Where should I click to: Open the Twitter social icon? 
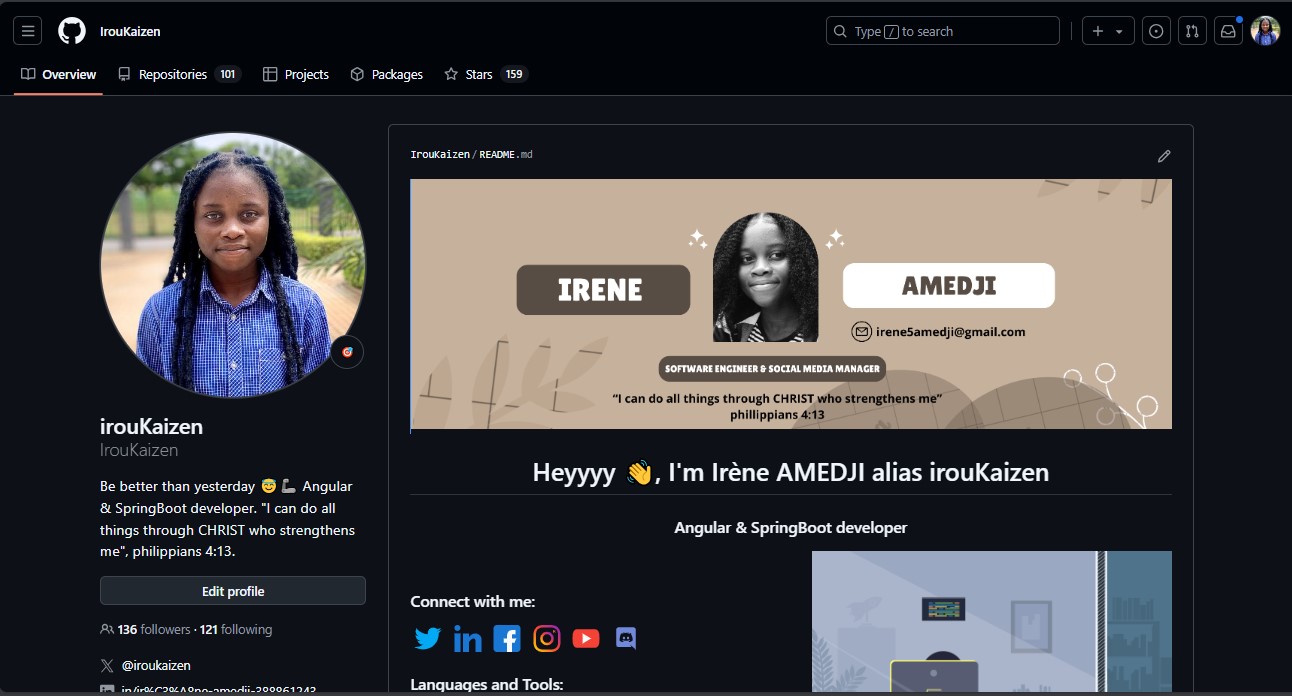click(x=428, y=638)
